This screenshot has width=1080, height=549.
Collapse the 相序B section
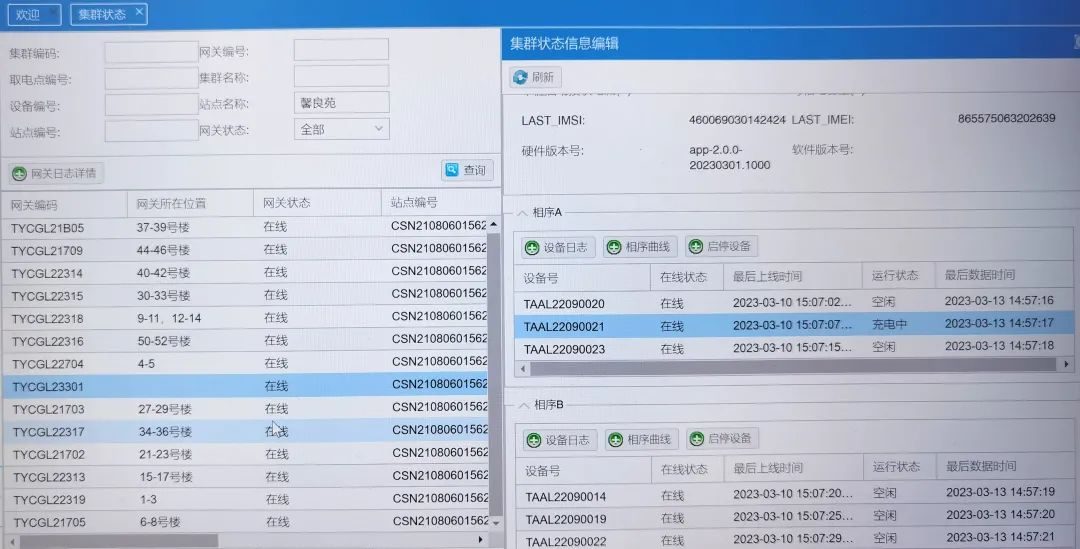point(522,405)
